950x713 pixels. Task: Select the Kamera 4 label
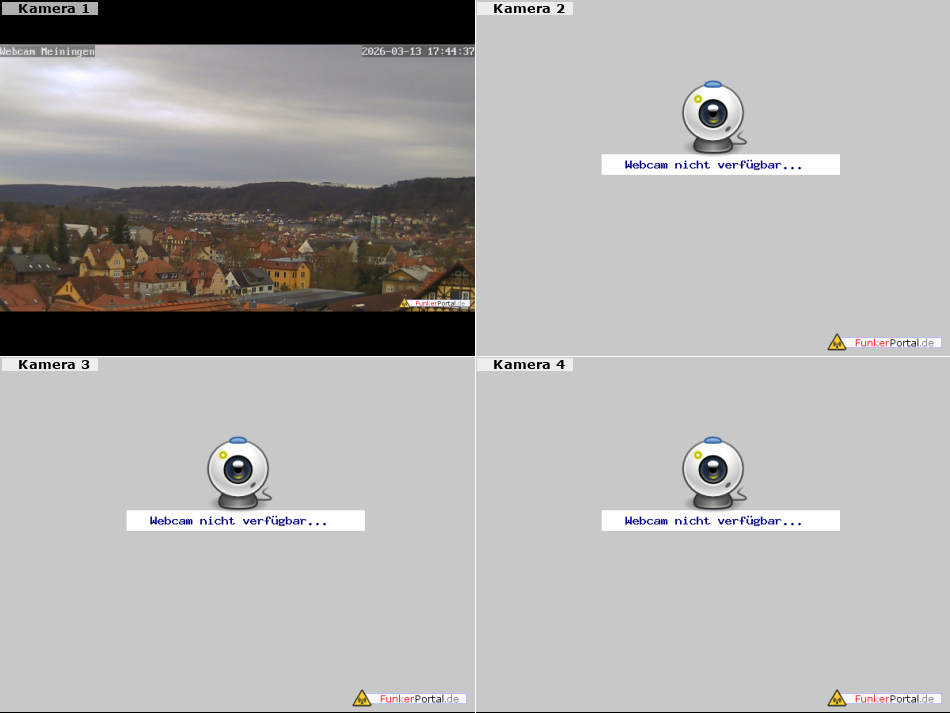pyautogui.click(x=529, y=365)
